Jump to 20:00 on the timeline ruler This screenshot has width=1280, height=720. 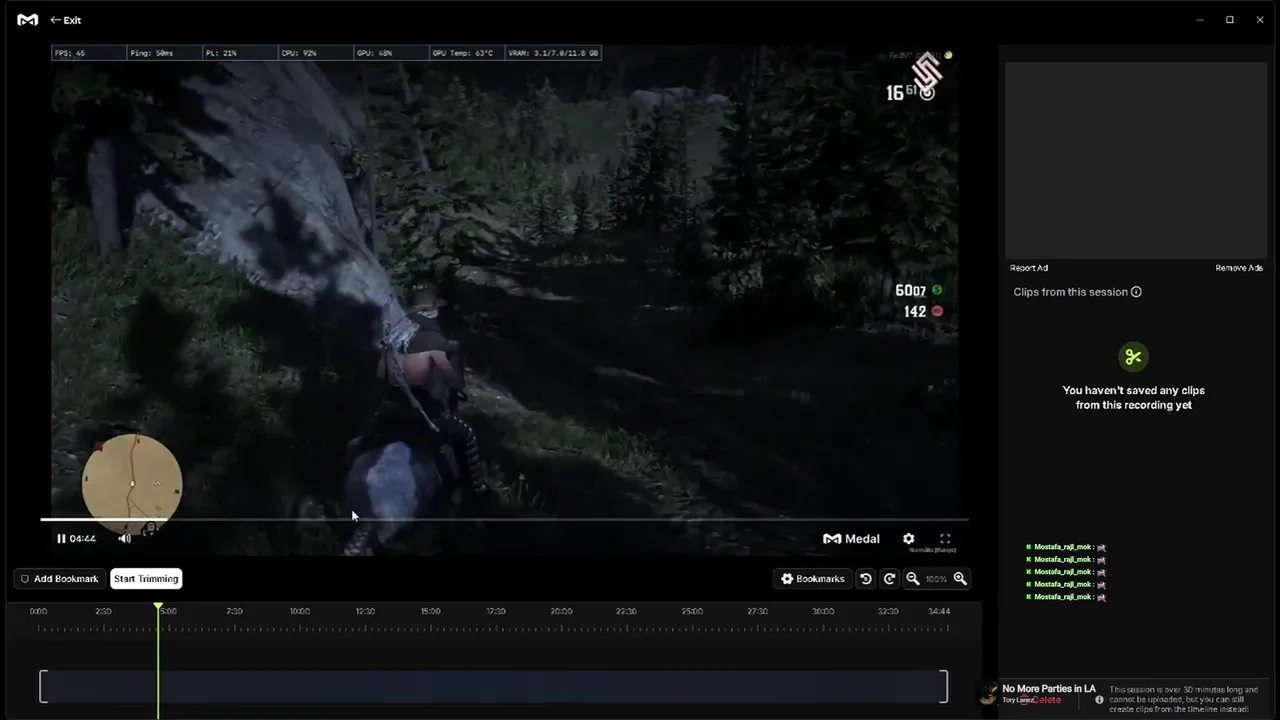561,611
